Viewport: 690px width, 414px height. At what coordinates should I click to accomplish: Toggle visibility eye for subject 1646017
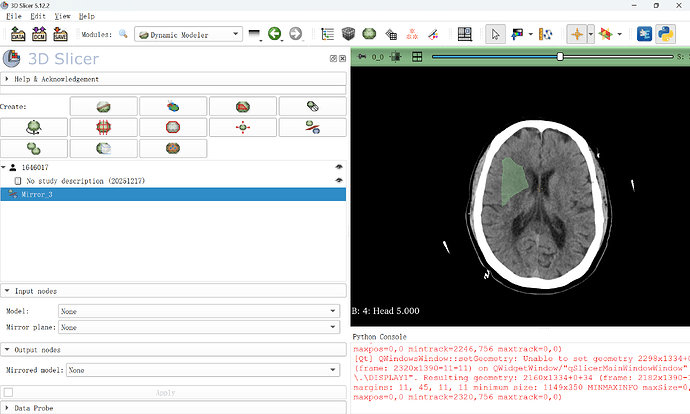click(339, 167)
